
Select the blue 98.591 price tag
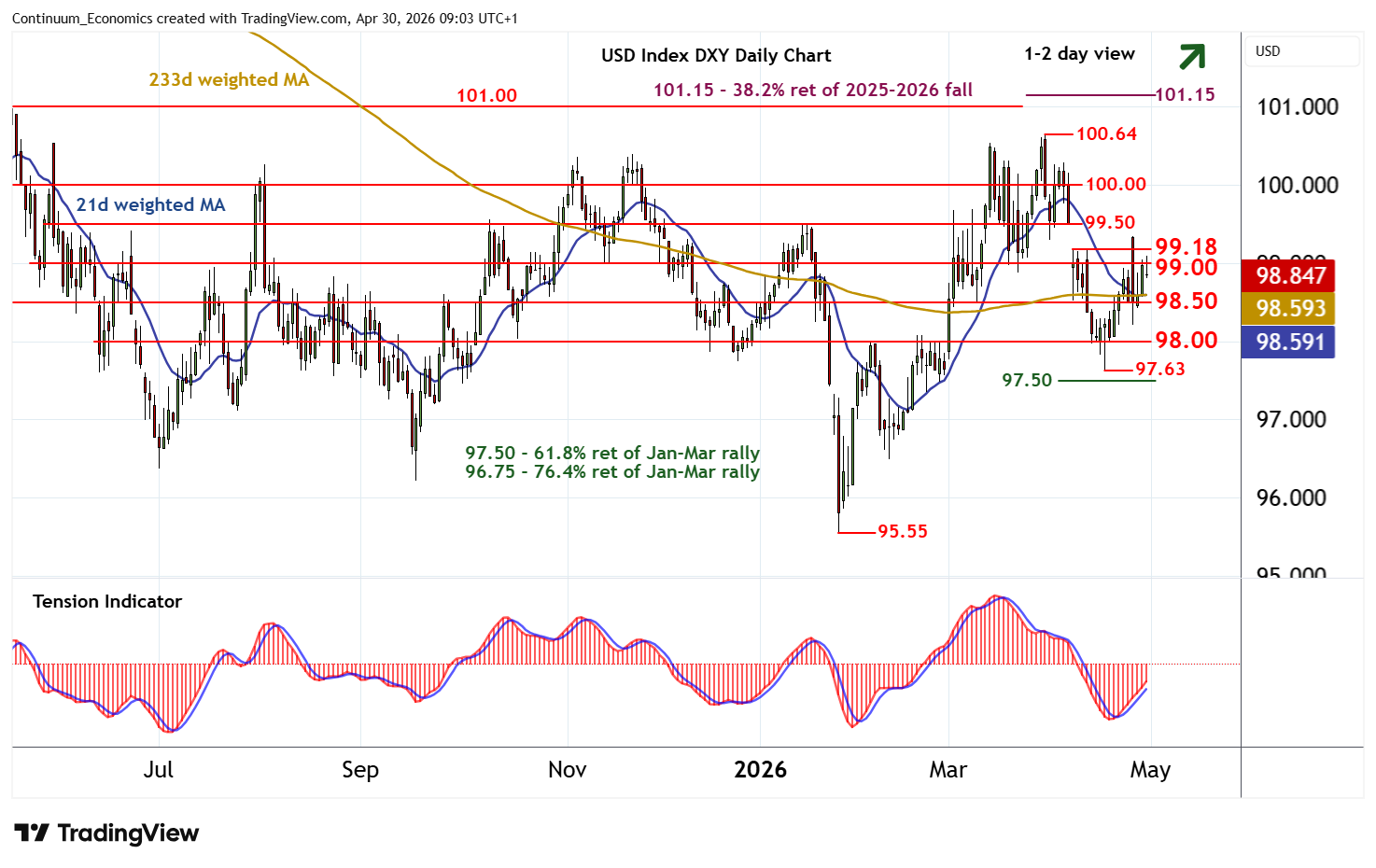[x=1289, y=343]
